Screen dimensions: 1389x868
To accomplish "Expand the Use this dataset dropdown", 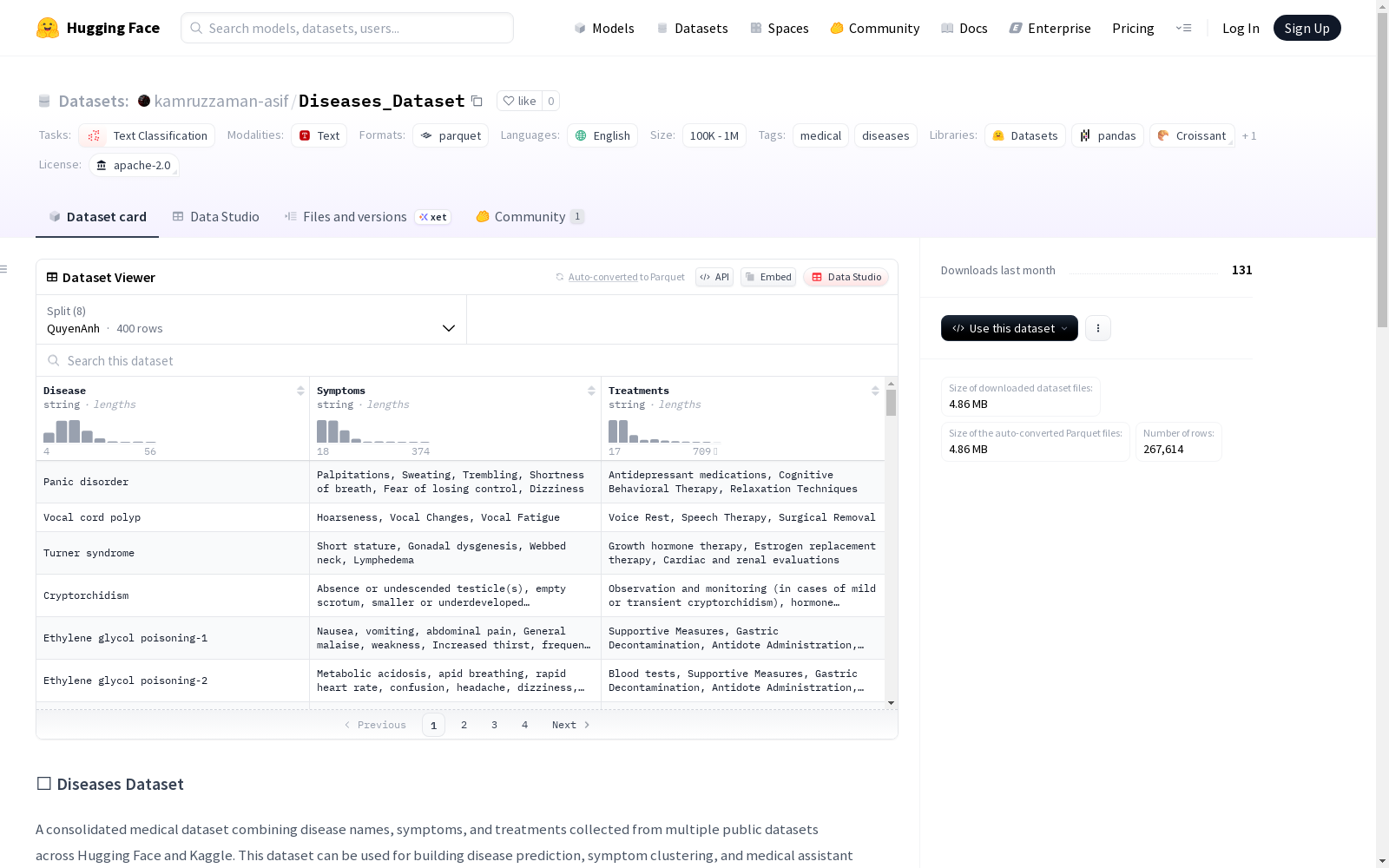I will 1010,328.
